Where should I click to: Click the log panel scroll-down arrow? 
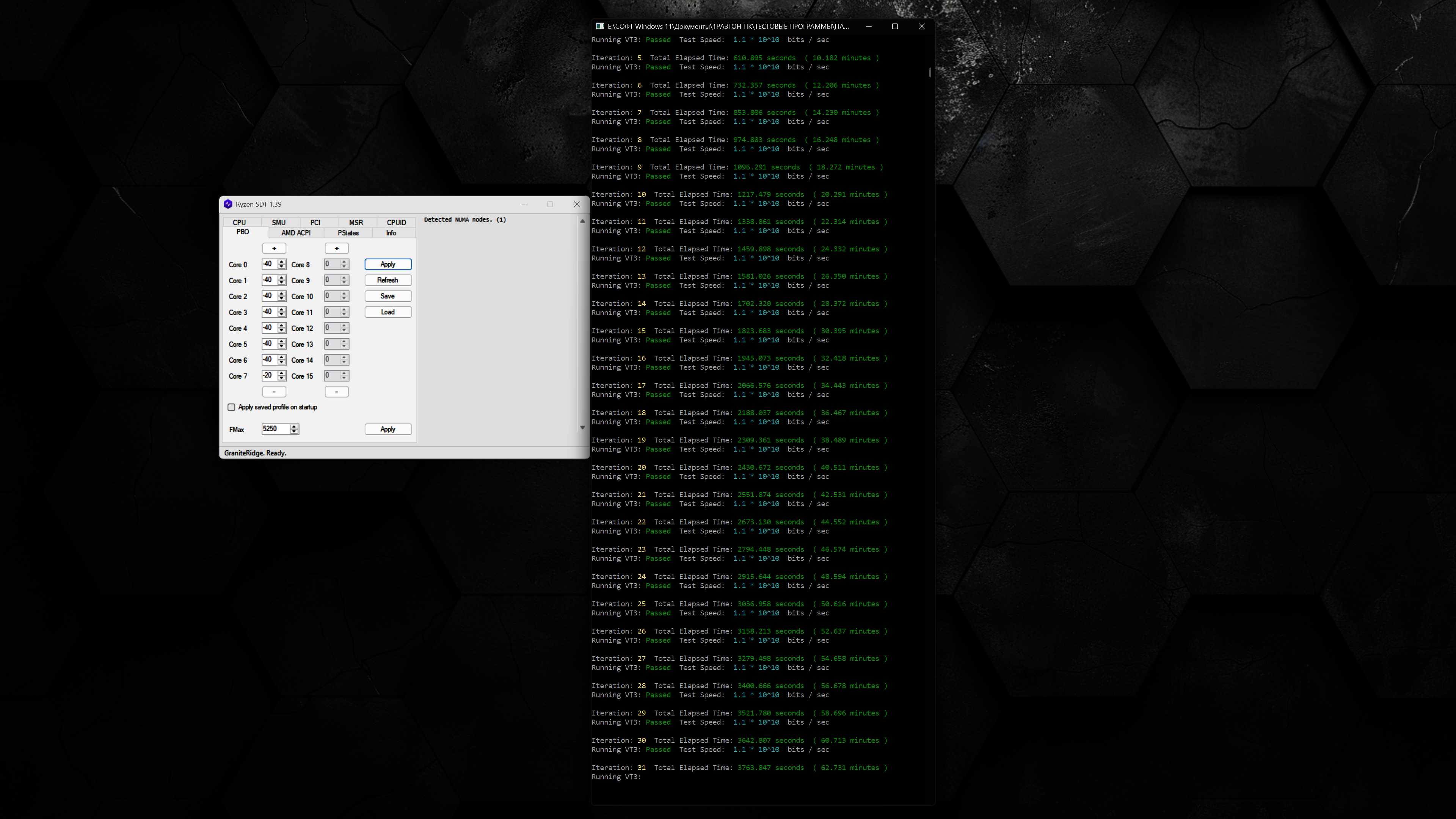582,427
